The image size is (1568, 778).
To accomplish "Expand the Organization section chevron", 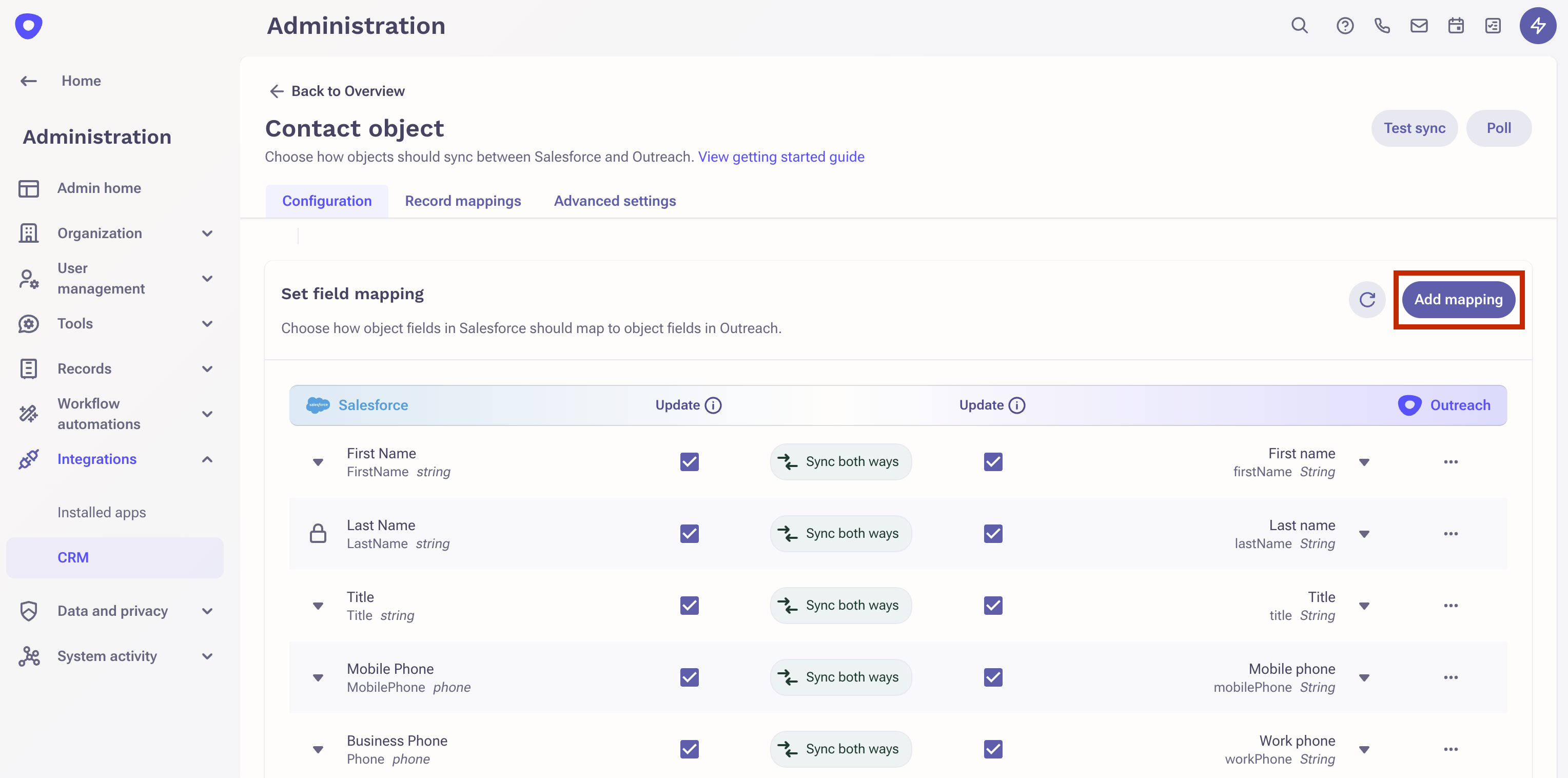I will [207, 234].
